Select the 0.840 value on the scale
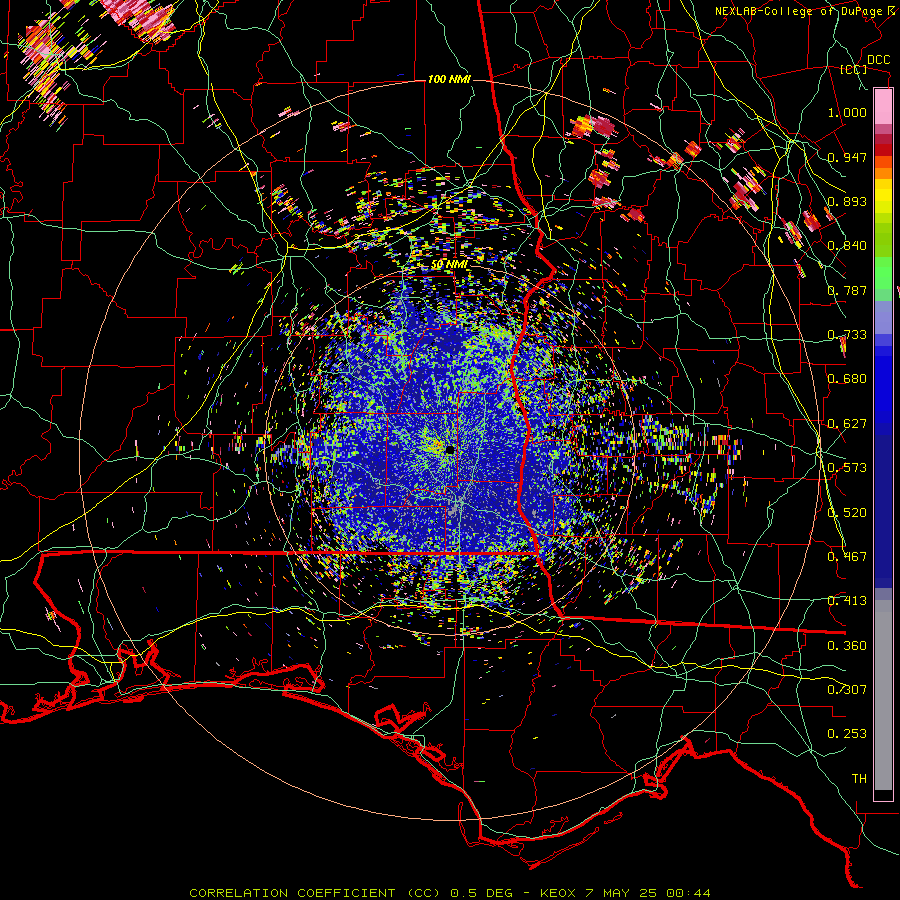This screenshot has height=900, width=900. [847, 246]
